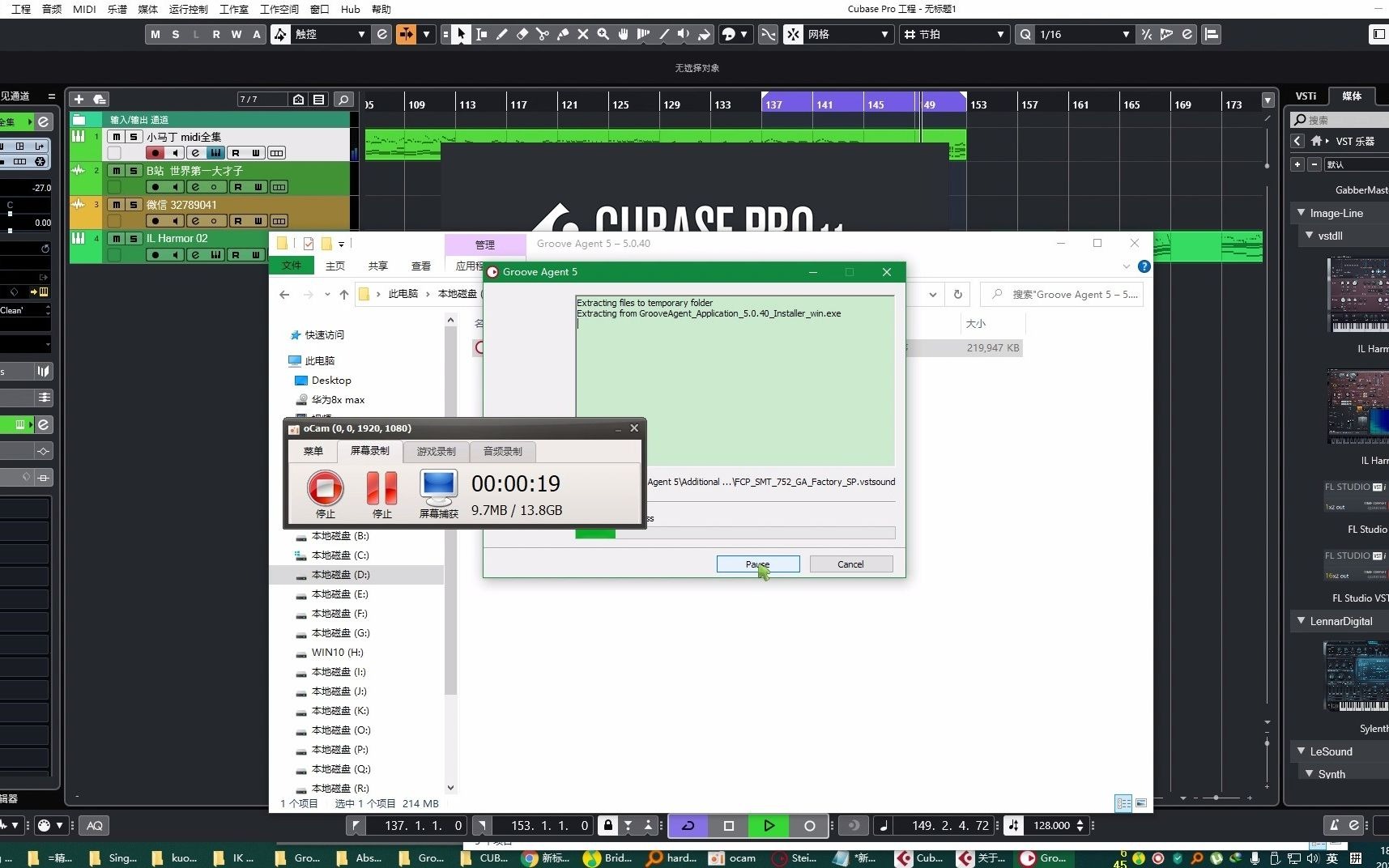The image size is (1389, 868).
Task: Open the 网格 snap type dropdown
Action: point(849,34)
